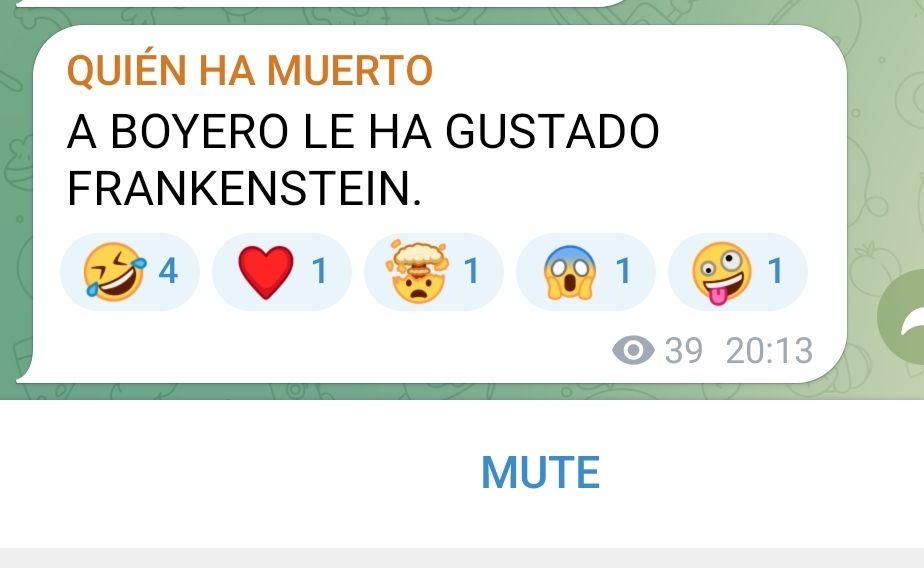924x568 pixels.
Task: Tap the 39 views counter
Action: tap(684, 351)
